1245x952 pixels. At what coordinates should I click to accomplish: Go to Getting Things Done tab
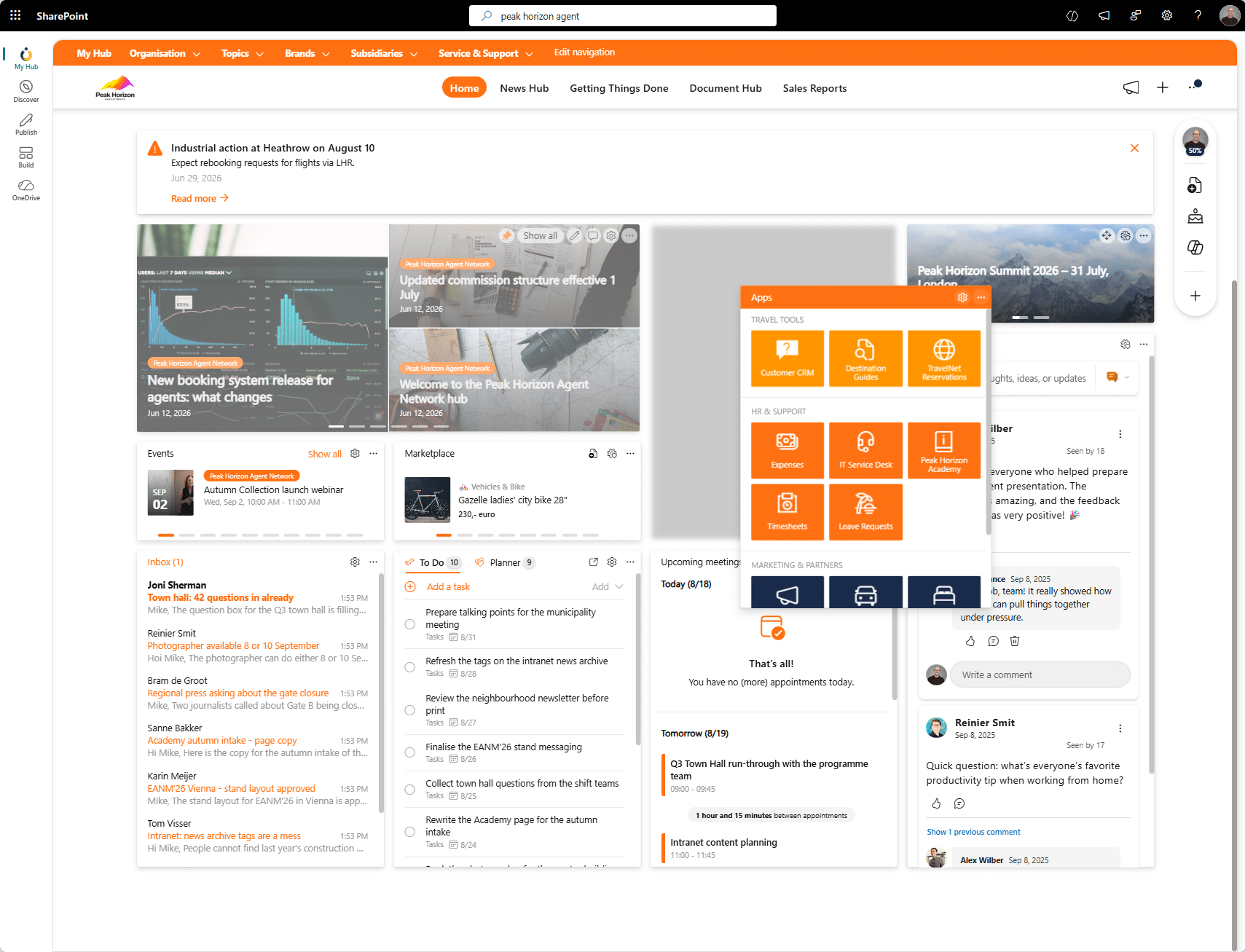(x=619, y=88)
